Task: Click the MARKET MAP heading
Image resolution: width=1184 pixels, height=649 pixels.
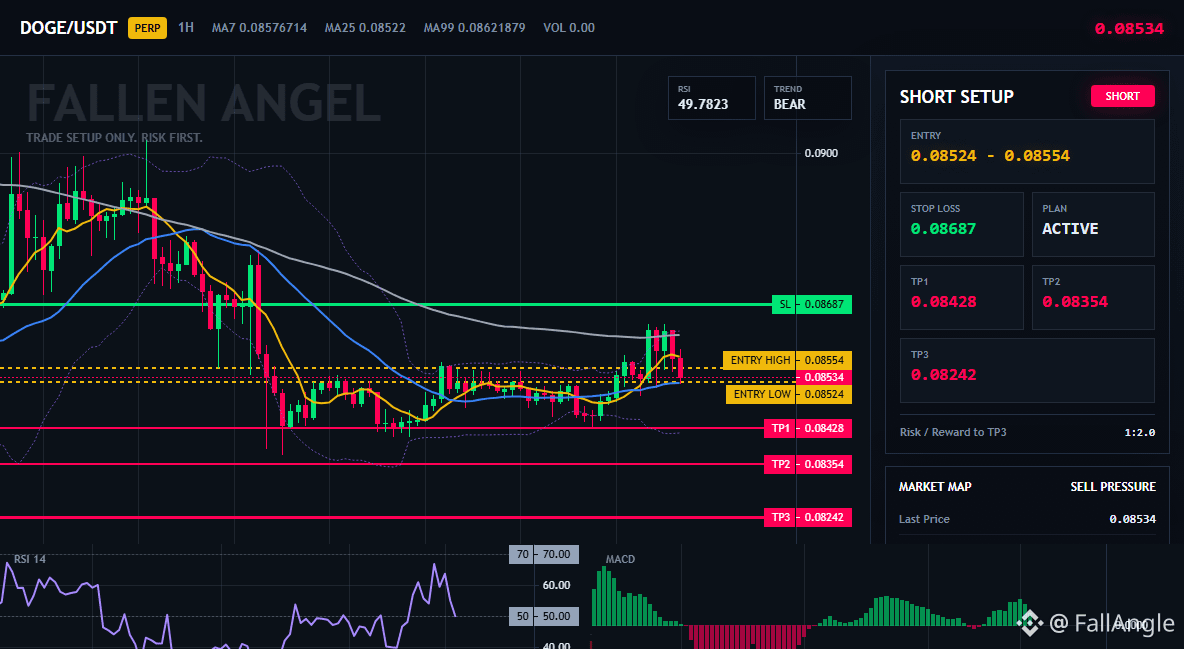Action: point(935,487)
